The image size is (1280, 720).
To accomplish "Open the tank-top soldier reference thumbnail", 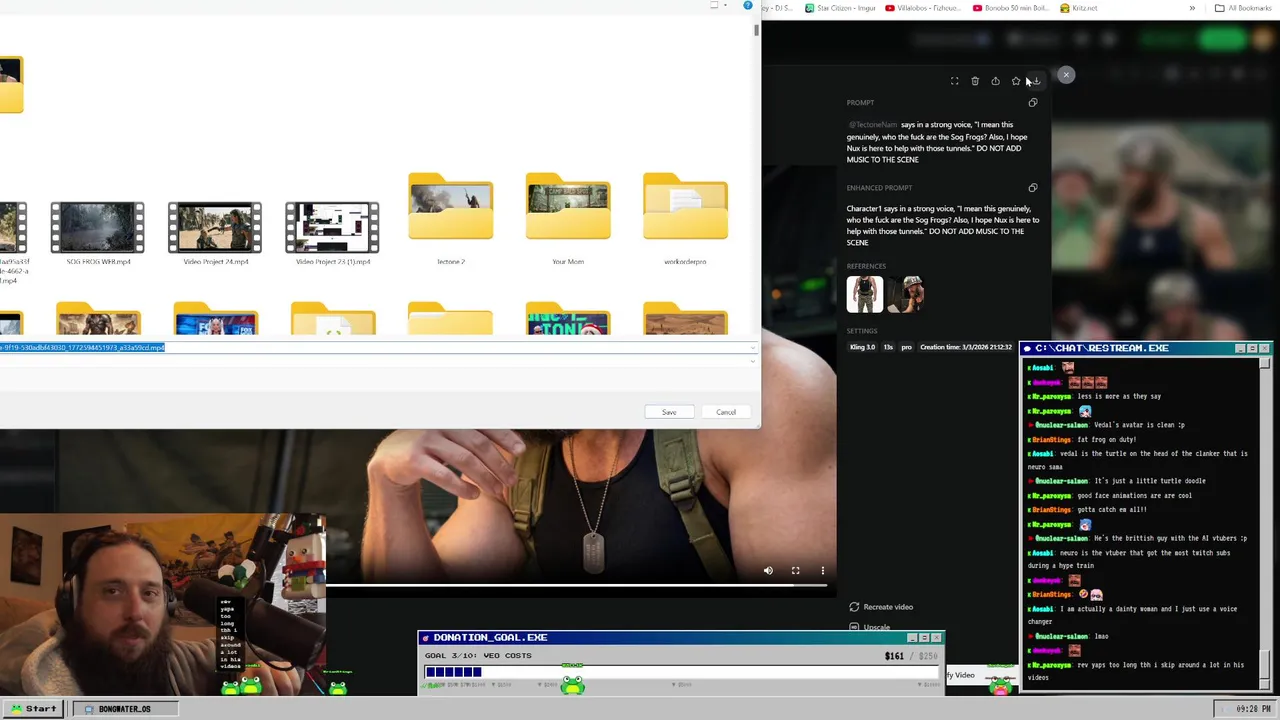I will click(x=865, y=294).
